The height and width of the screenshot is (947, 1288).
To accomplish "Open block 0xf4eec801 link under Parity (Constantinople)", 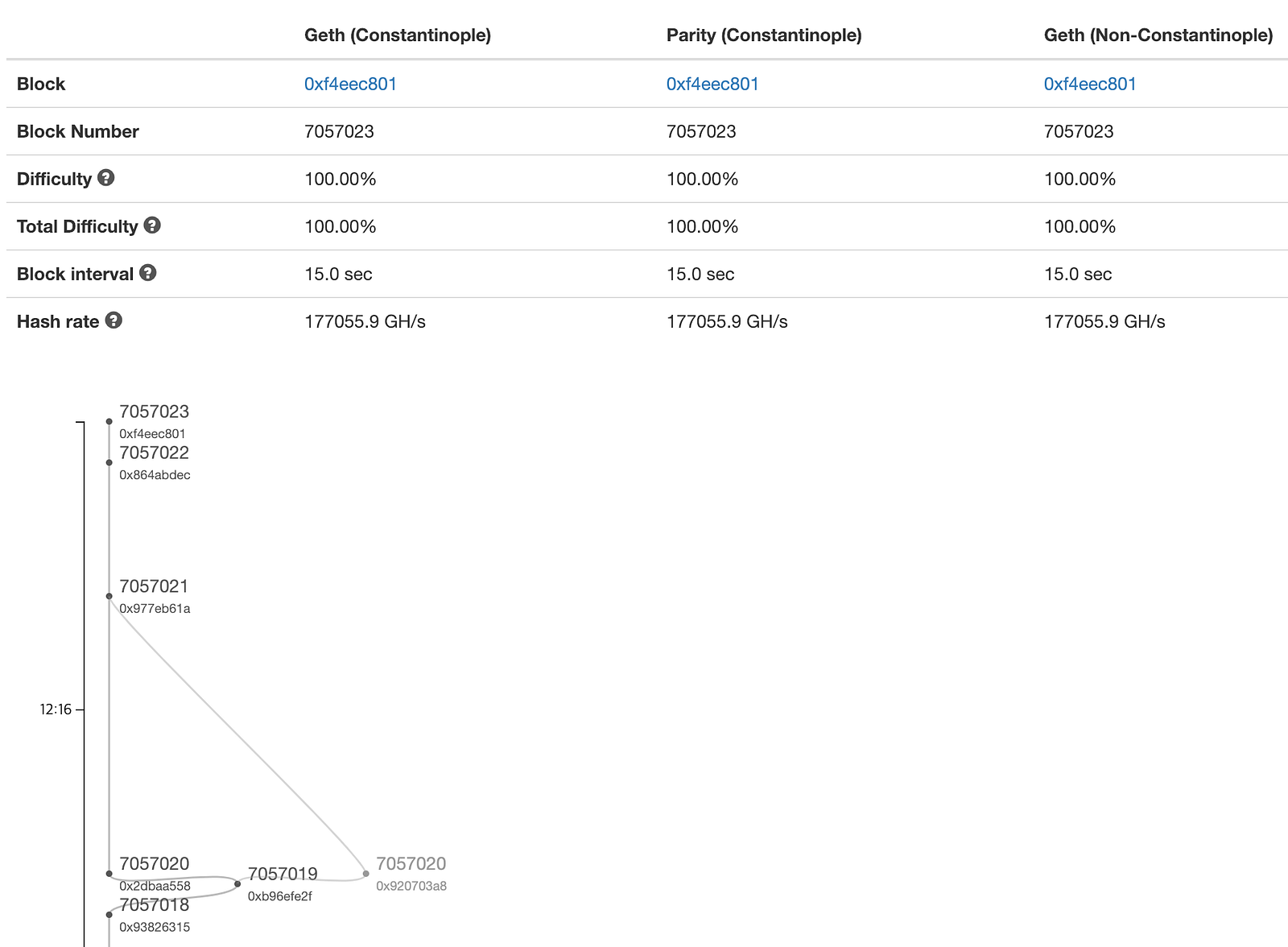I will (712, 84).
